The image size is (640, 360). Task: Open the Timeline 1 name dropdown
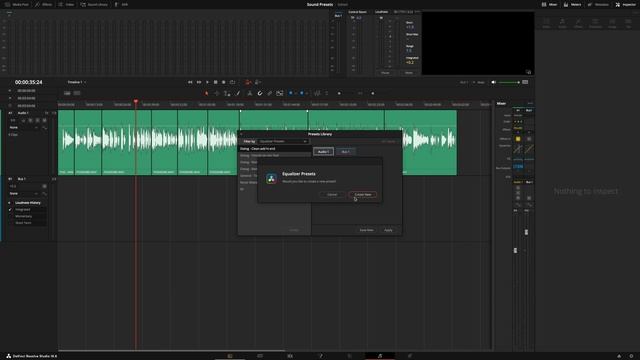(77, 82)
